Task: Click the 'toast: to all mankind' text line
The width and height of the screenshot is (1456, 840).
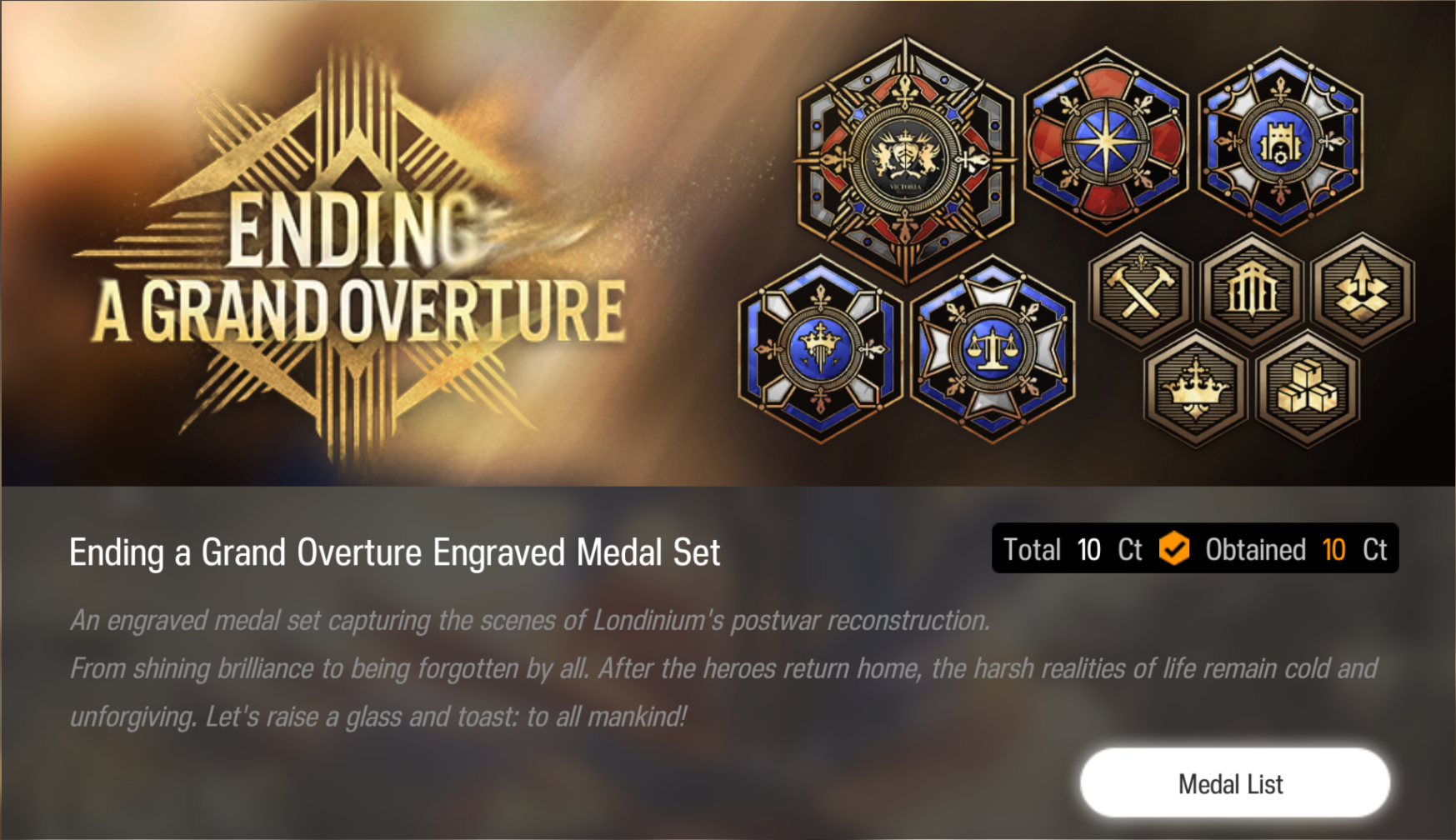Action: click(378, 717)
